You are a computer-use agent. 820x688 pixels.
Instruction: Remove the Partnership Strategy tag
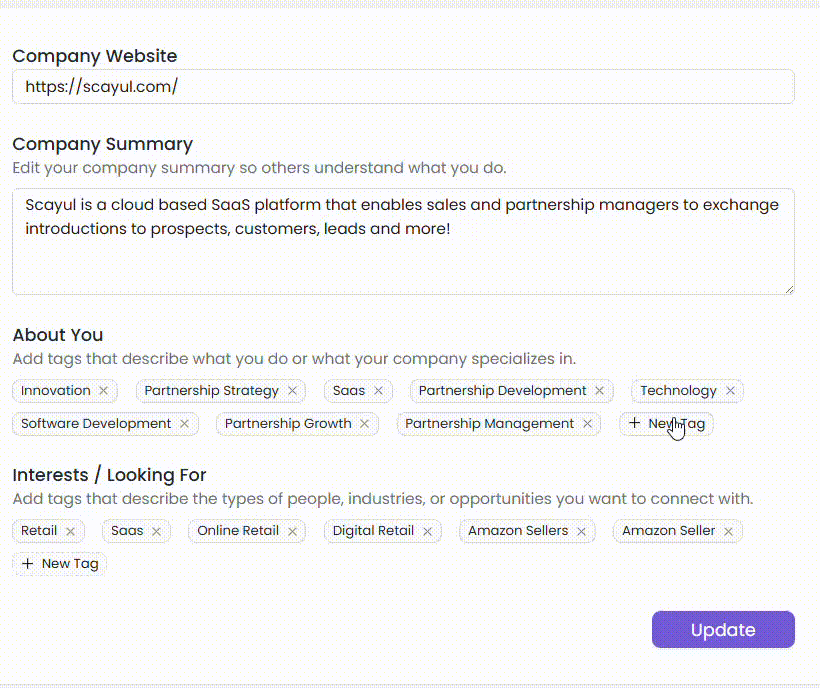coord(292,391)
